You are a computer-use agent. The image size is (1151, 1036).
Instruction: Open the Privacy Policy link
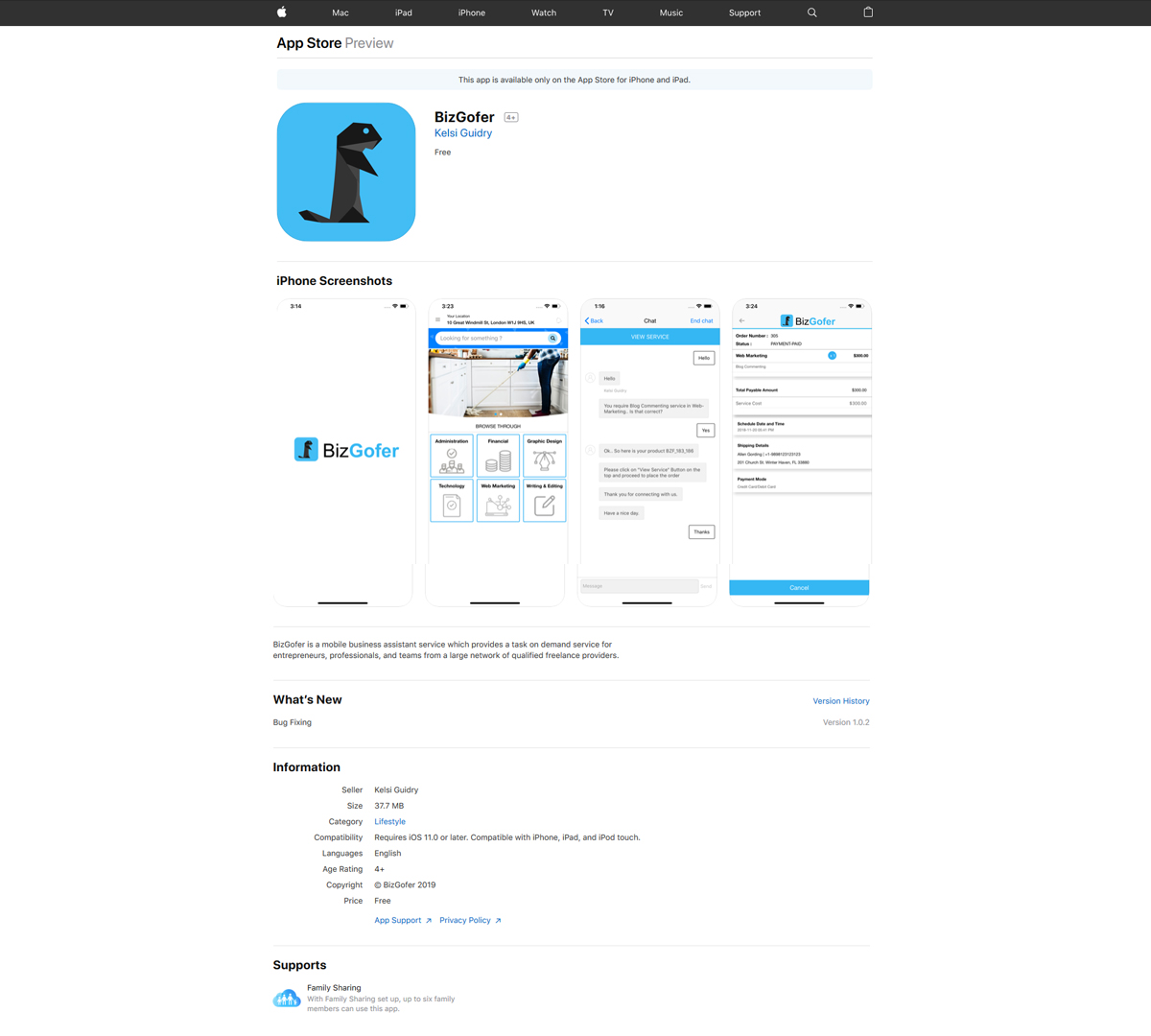[x=465, y=921]
